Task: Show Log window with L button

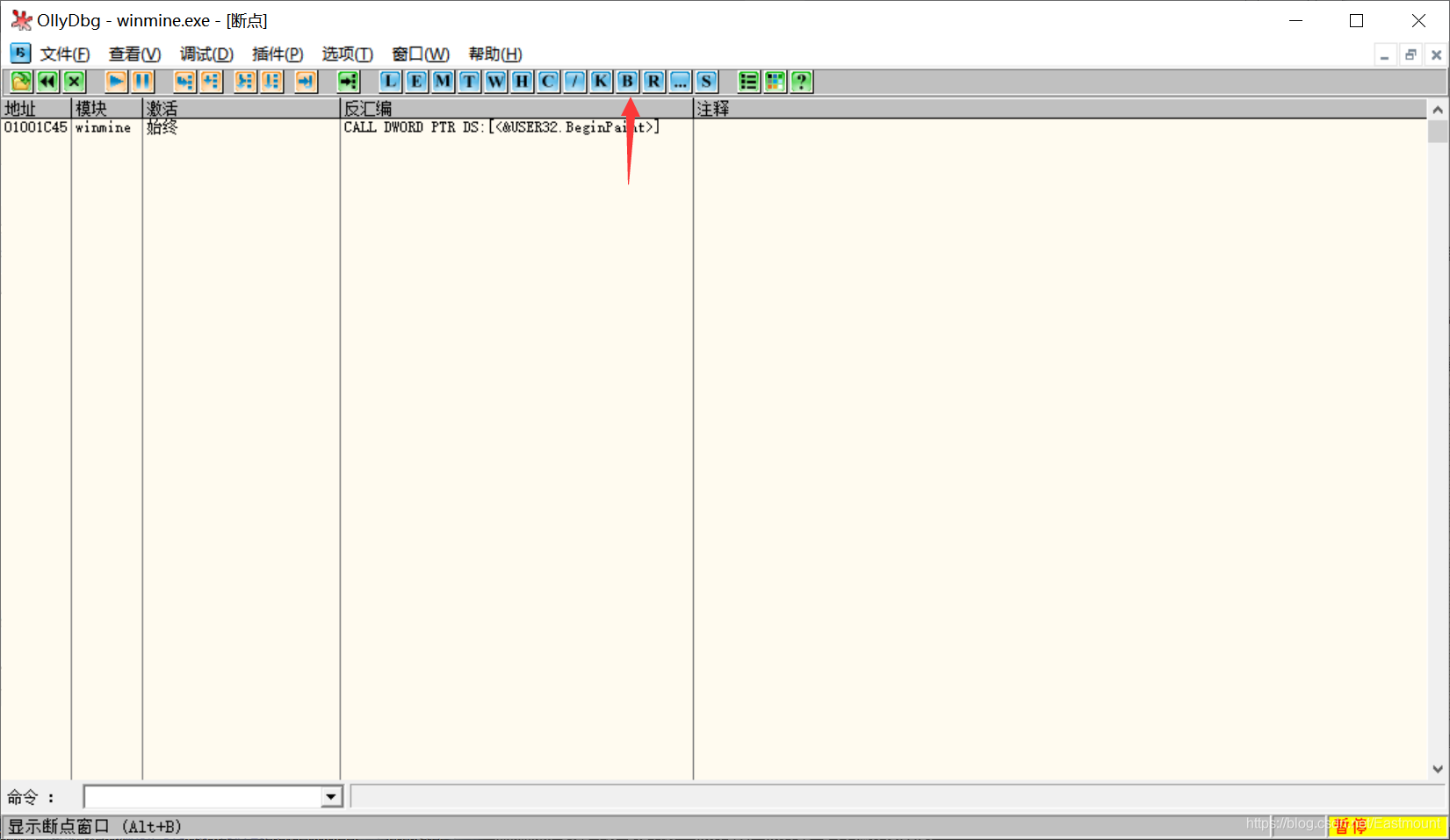Action: coord(390,82)
